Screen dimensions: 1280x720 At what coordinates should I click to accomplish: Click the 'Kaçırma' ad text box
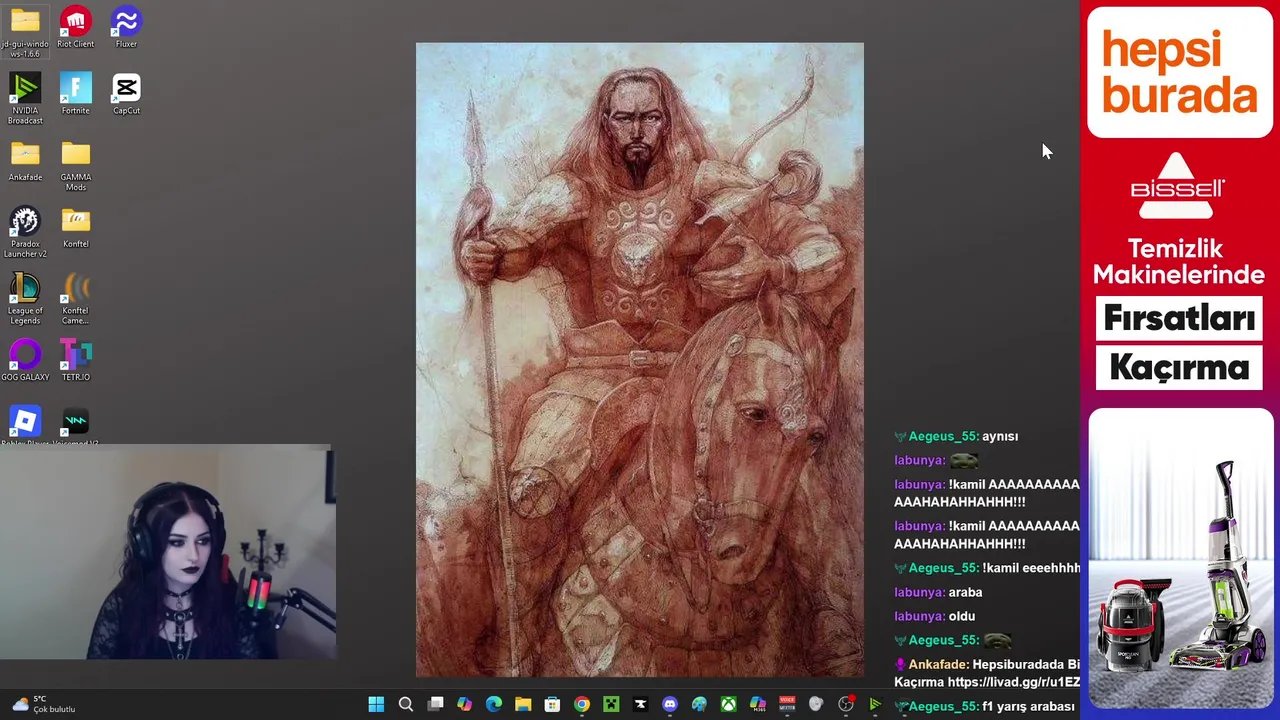coord(1179,368)
